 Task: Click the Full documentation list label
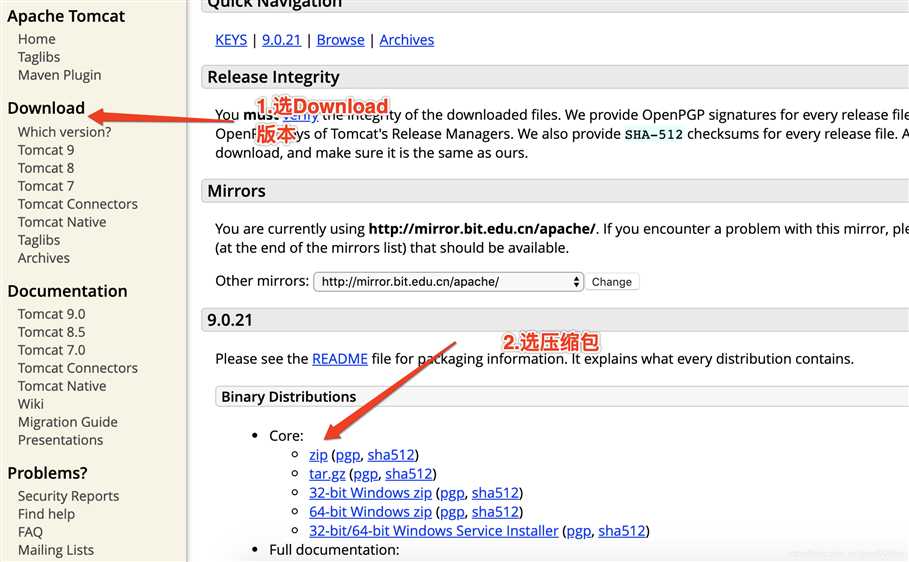click(334, 550)
